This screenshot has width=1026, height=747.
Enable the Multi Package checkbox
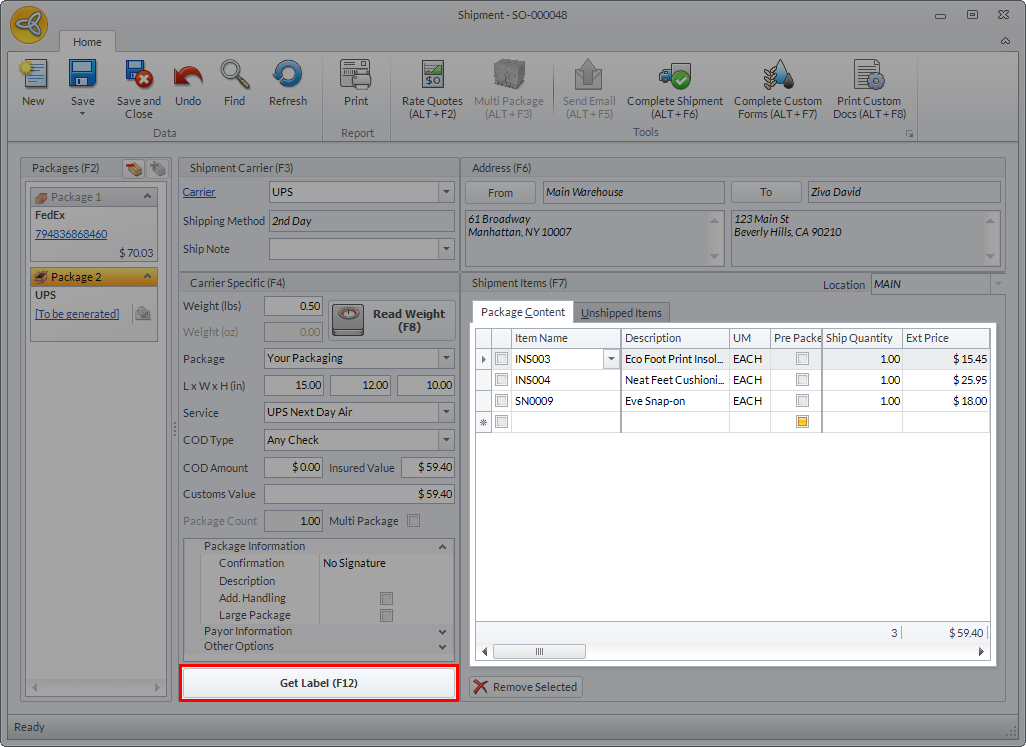pos(414,521)
